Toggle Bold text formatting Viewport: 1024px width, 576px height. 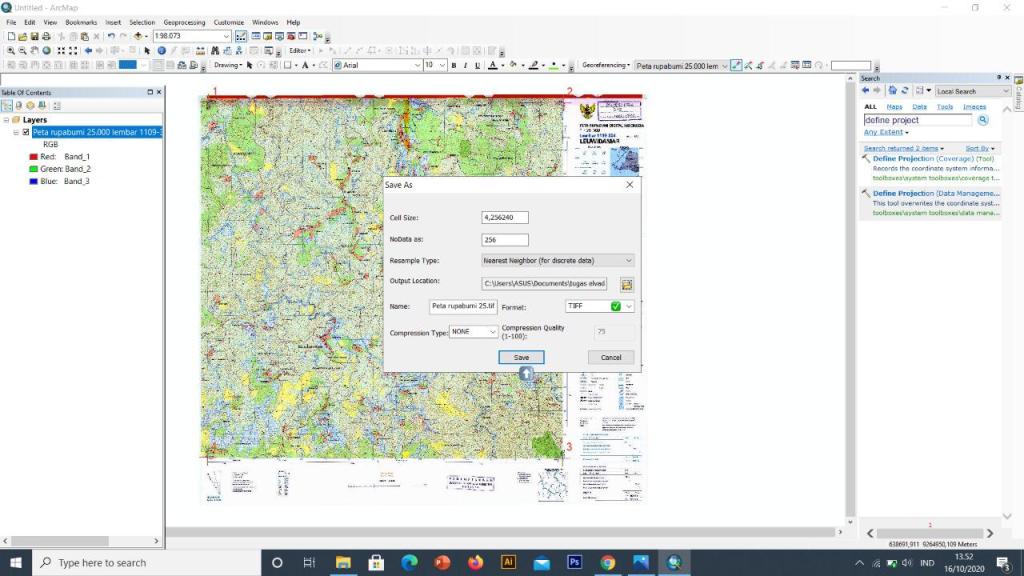coord(454,65)
